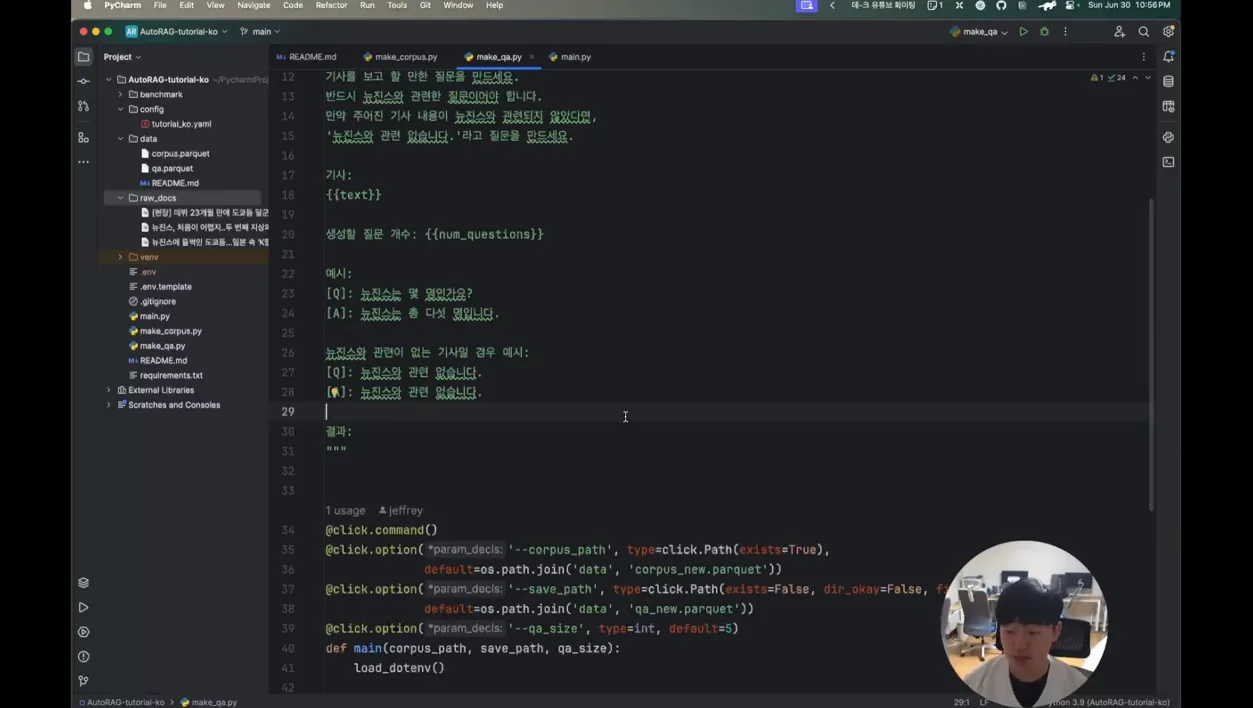Open the Python Packages layers icon
Screen dimensions: 1253x708
pyautogui.click(x=83, y=583)
